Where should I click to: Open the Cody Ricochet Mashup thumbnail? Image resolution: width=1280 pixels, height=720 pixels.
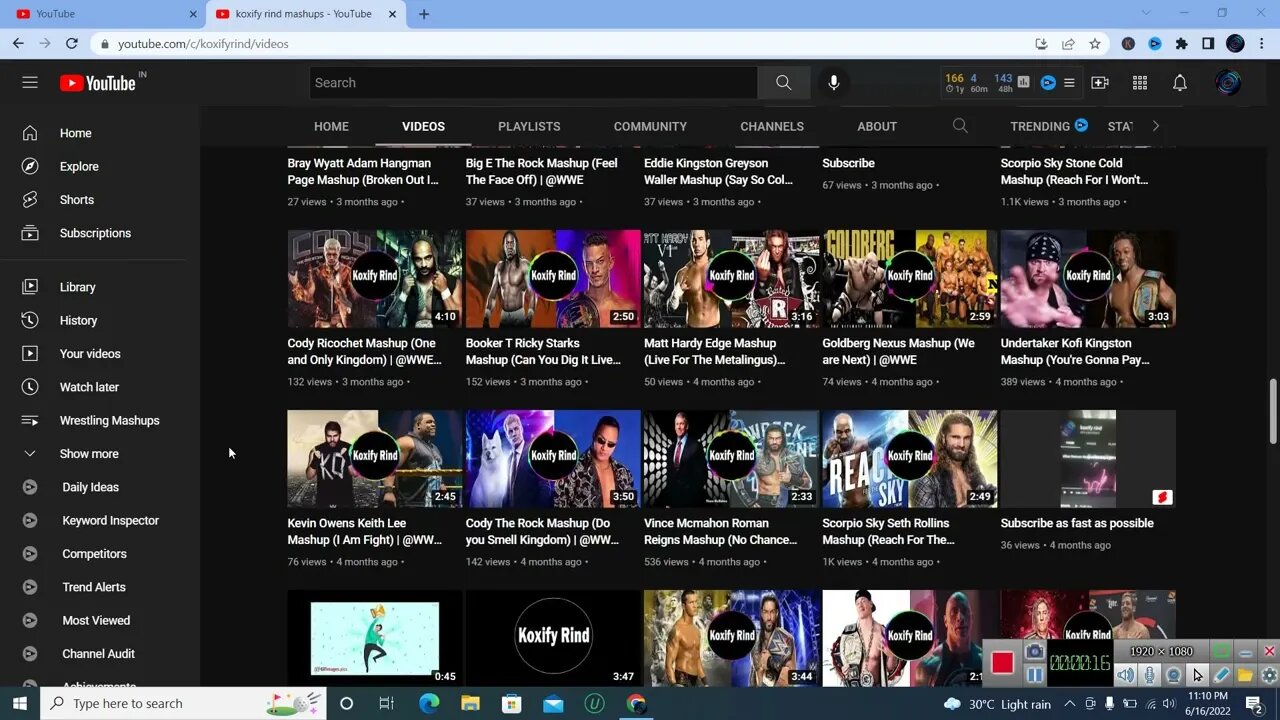[375, 279]
